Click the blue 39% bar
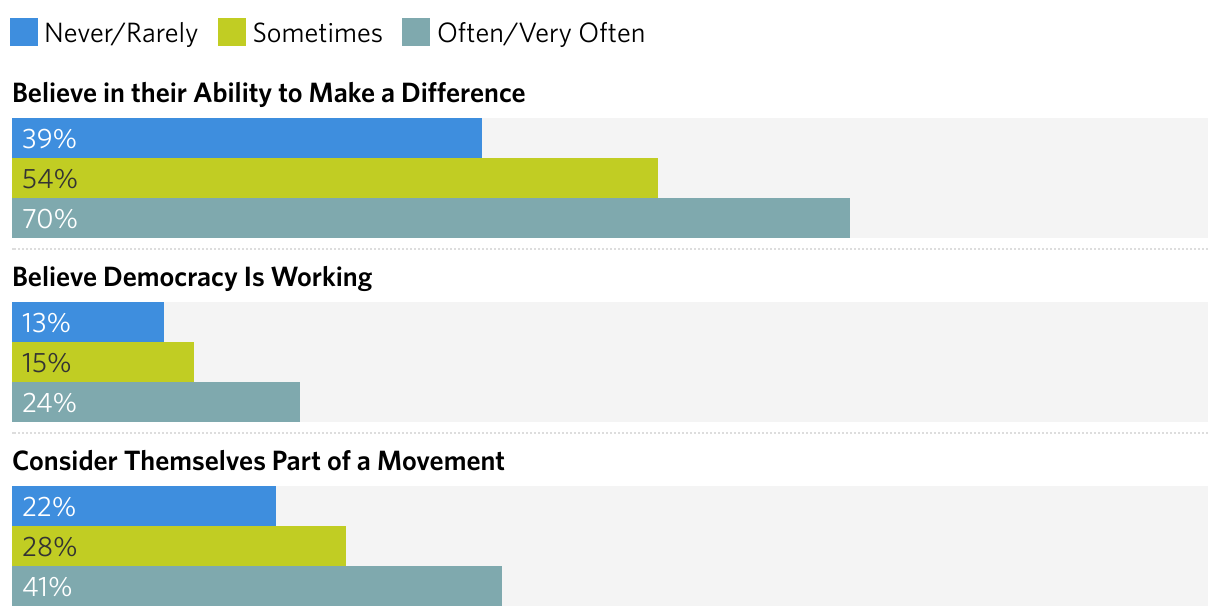This screenshot has width=1220, height=616. [247, 138]
